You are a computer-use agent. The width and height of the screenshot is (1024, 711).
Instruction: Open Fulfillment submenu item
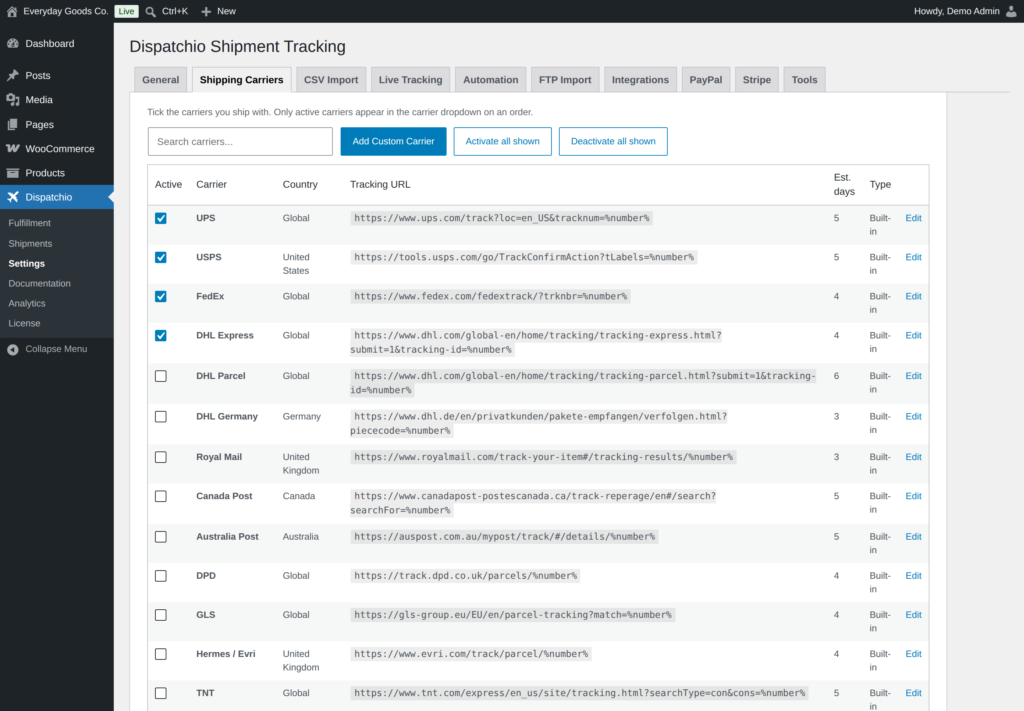pos(29,223)
